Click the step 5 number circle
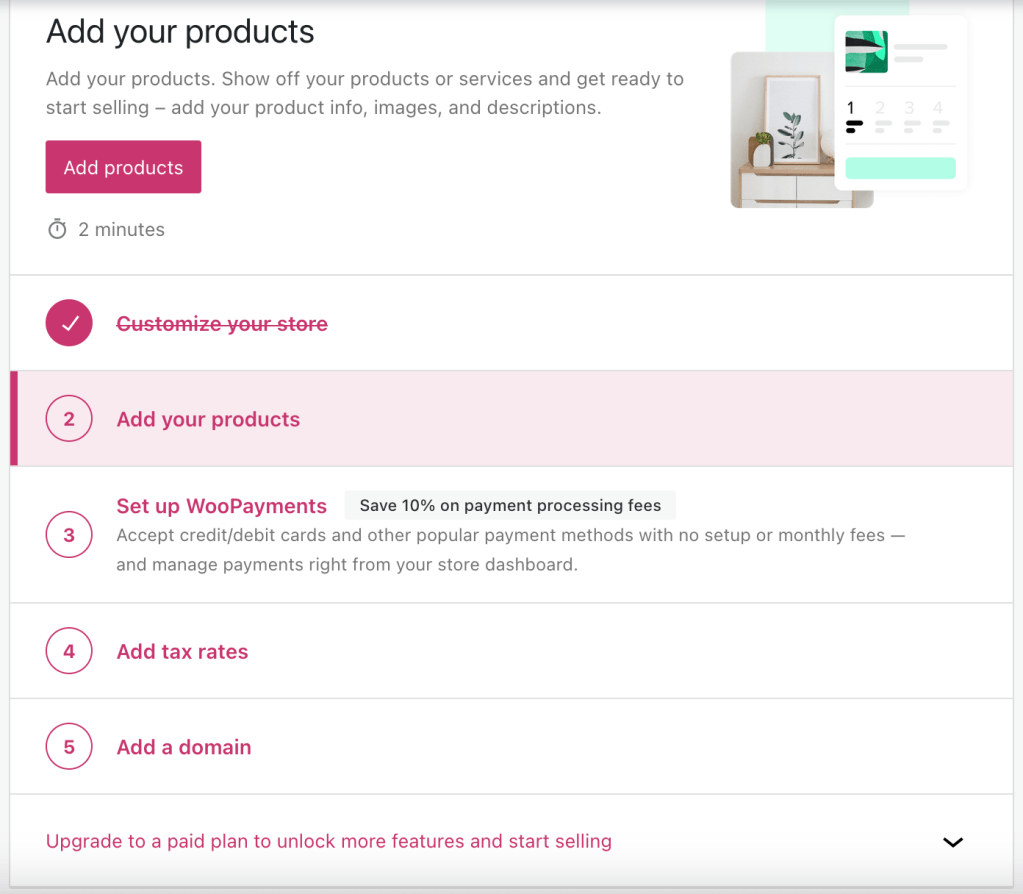 click(x=69, y=747)
